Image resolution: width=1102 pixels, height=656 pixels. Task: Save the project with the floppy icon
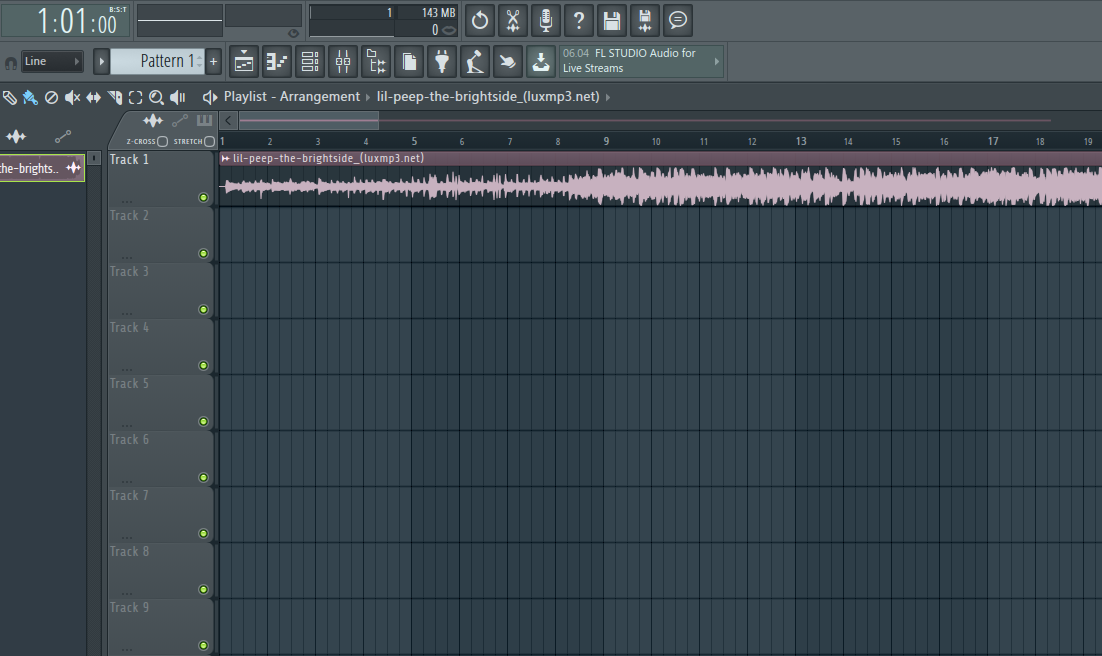612,20
